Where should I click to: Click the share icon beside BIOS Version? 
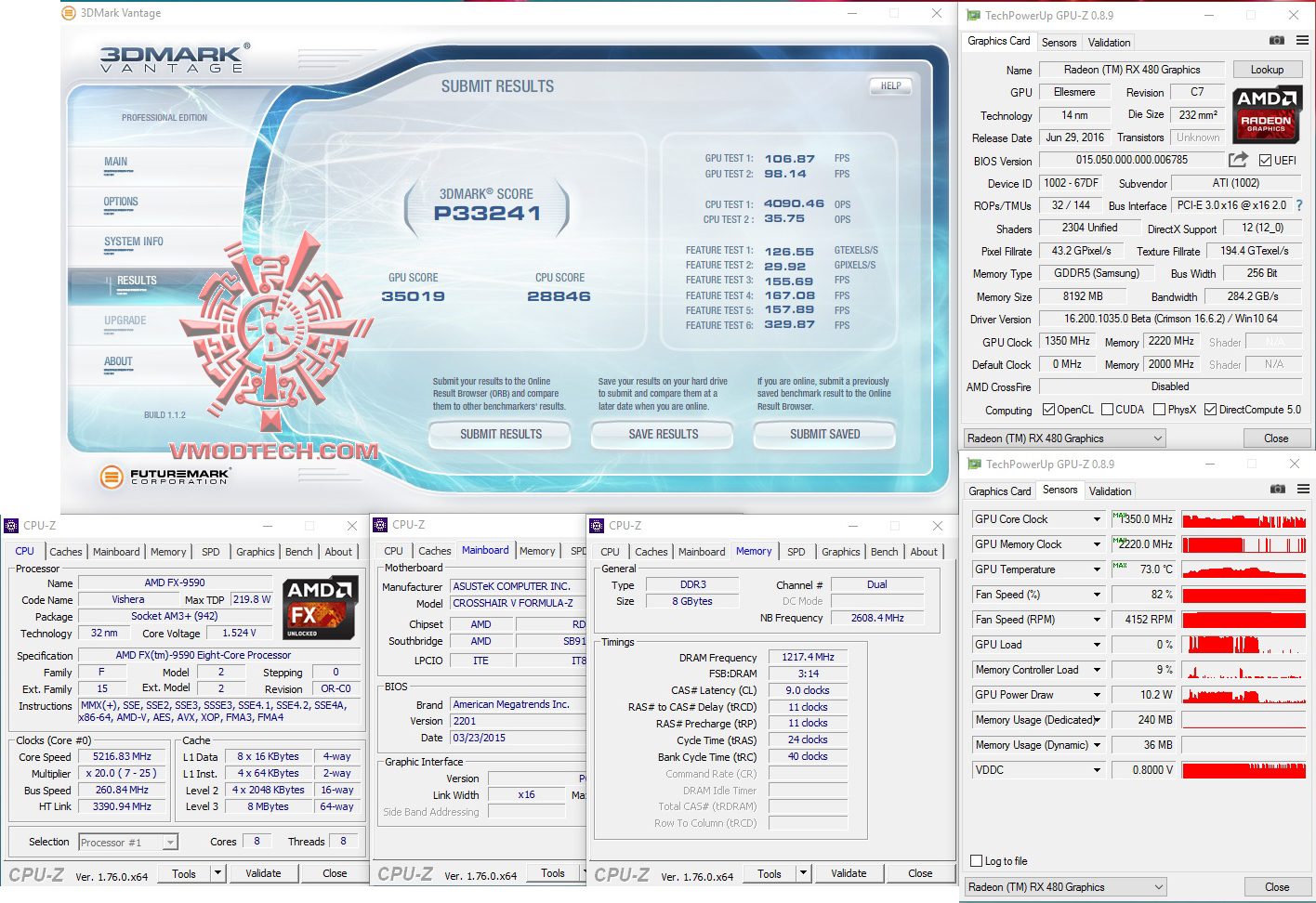click(1238, 159)
